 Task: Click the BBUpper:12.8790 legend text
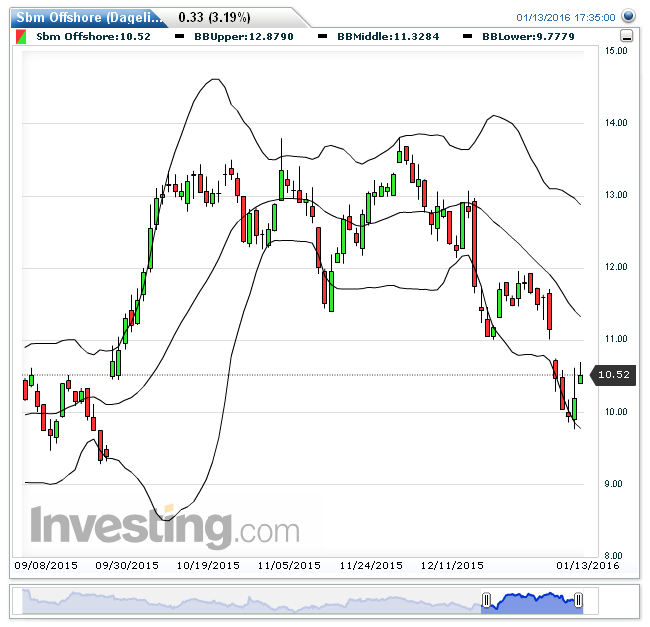(244, 36)
